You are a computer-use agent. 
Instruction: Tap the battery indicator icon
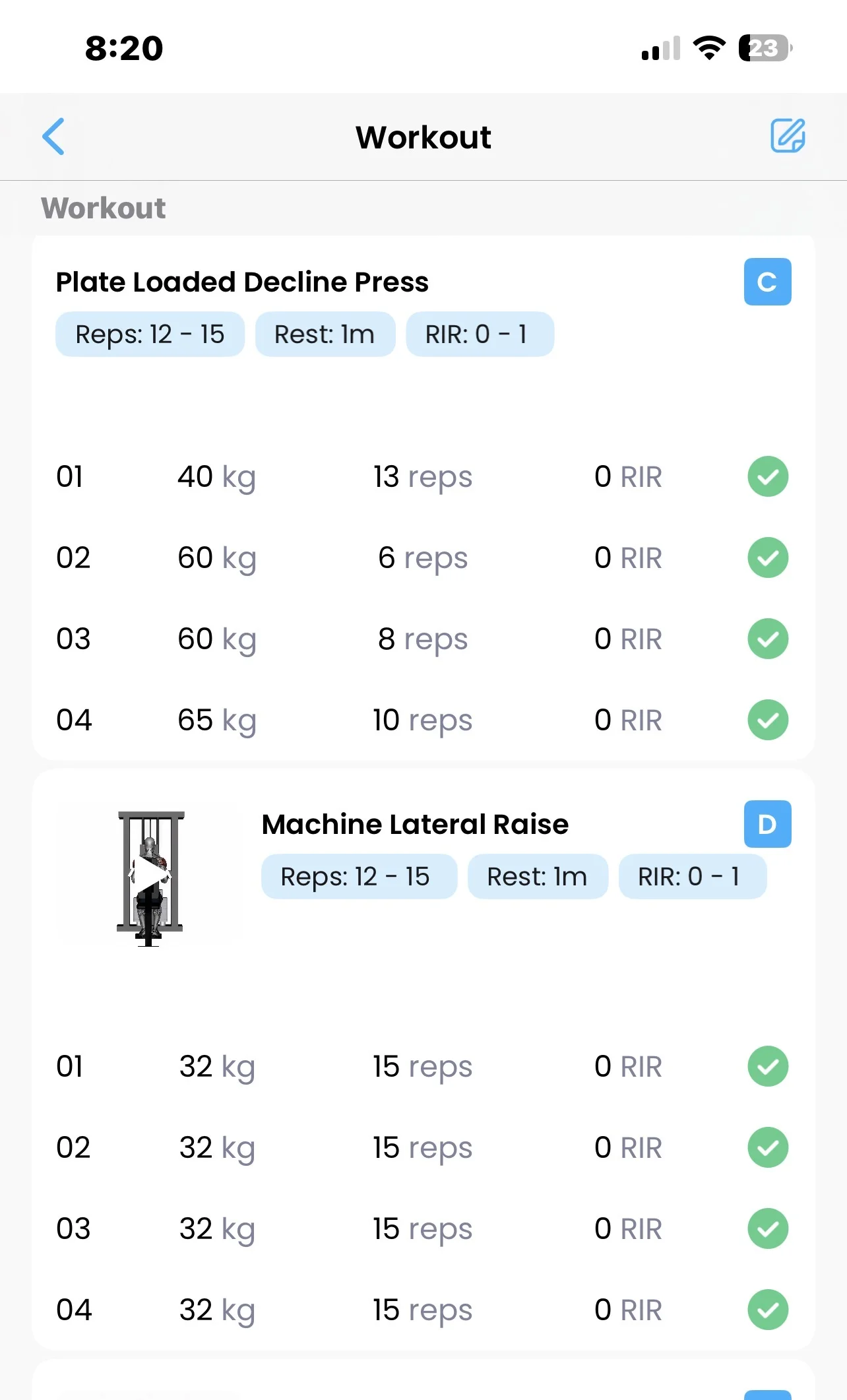(x=765, y=48)
